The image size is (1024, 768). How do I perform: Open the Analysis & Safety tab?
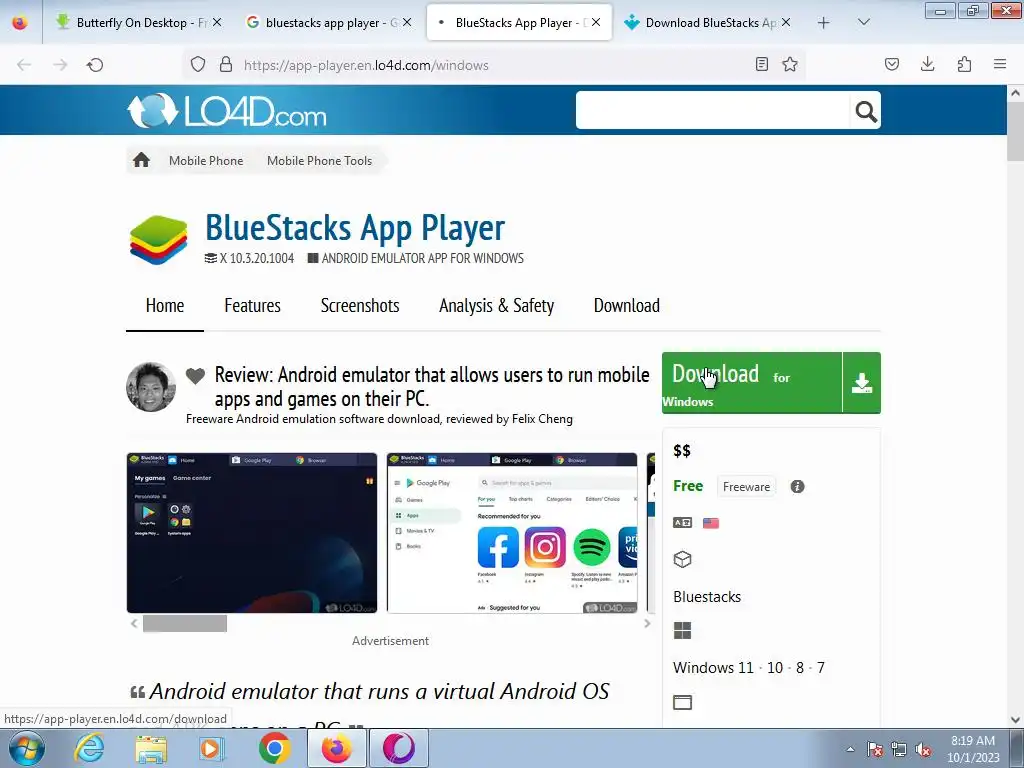click(x=496, y=306)
